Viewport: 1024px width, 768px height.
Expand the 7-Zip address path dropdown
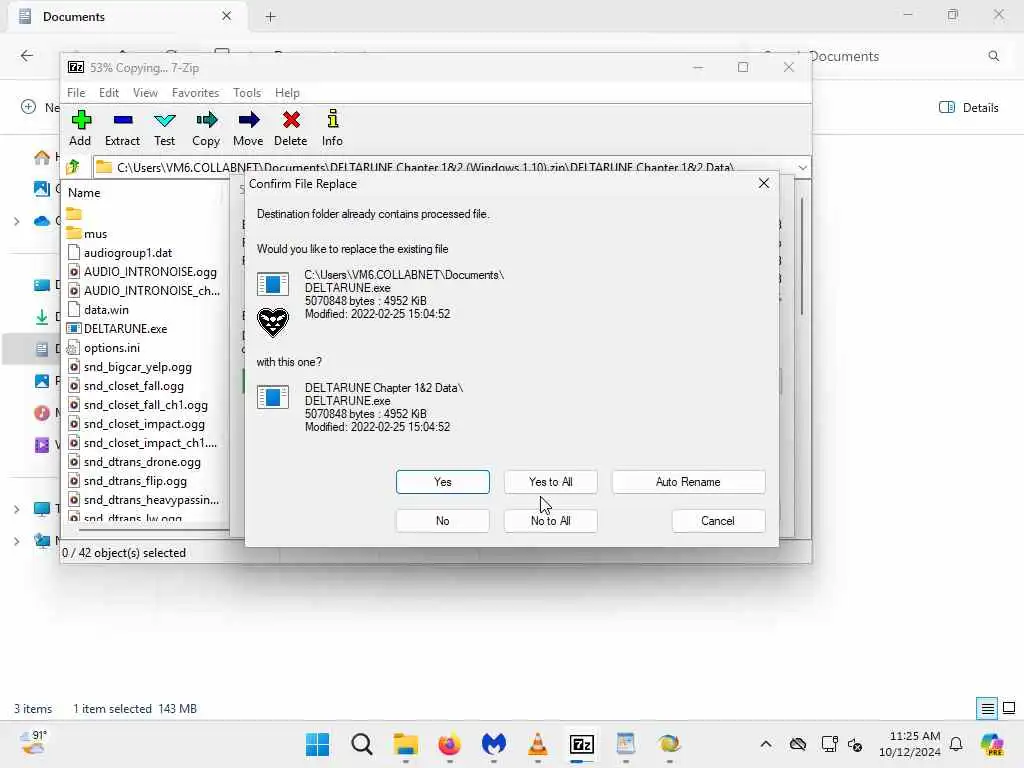coord(803,167)
